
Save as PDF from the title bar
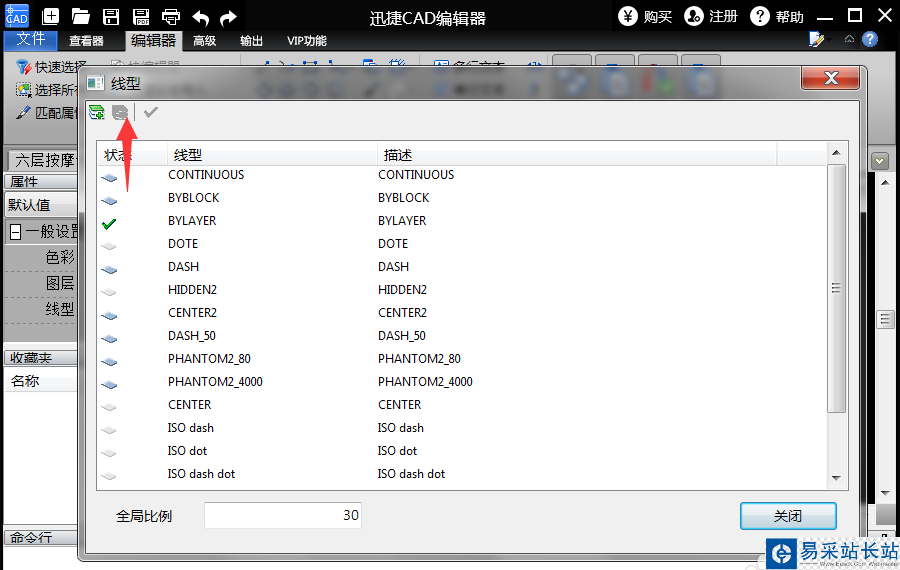click(x=141, y=17)
